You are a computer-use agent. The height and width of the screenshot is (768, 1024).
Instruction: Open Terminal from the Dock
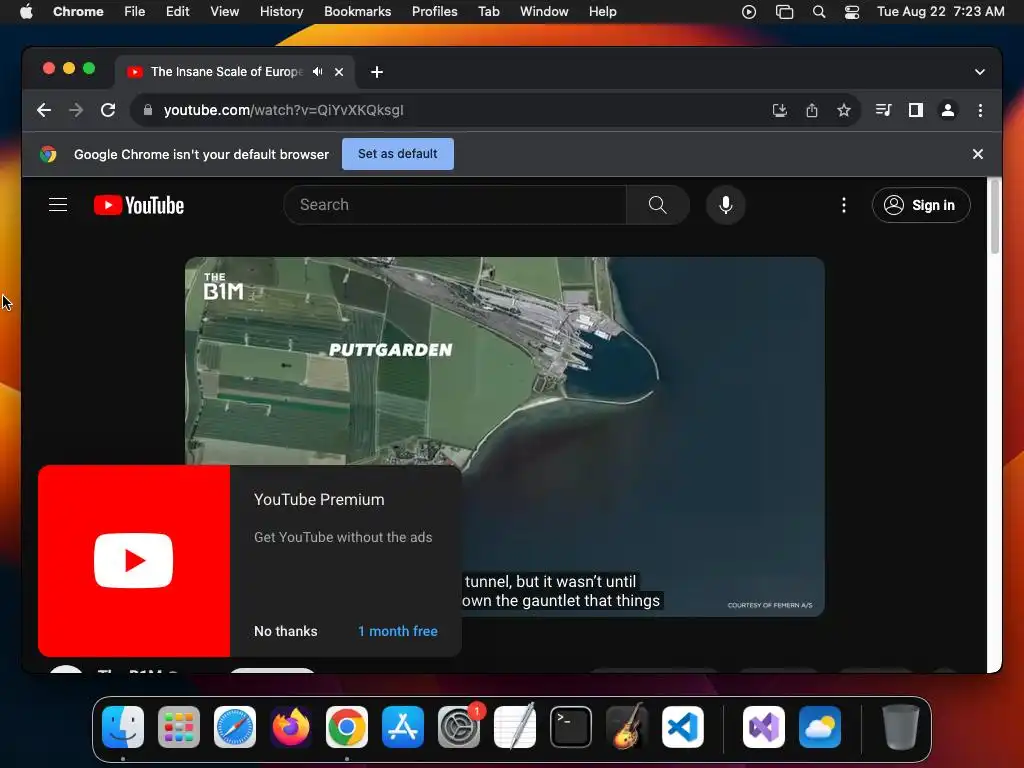point(571,727)
